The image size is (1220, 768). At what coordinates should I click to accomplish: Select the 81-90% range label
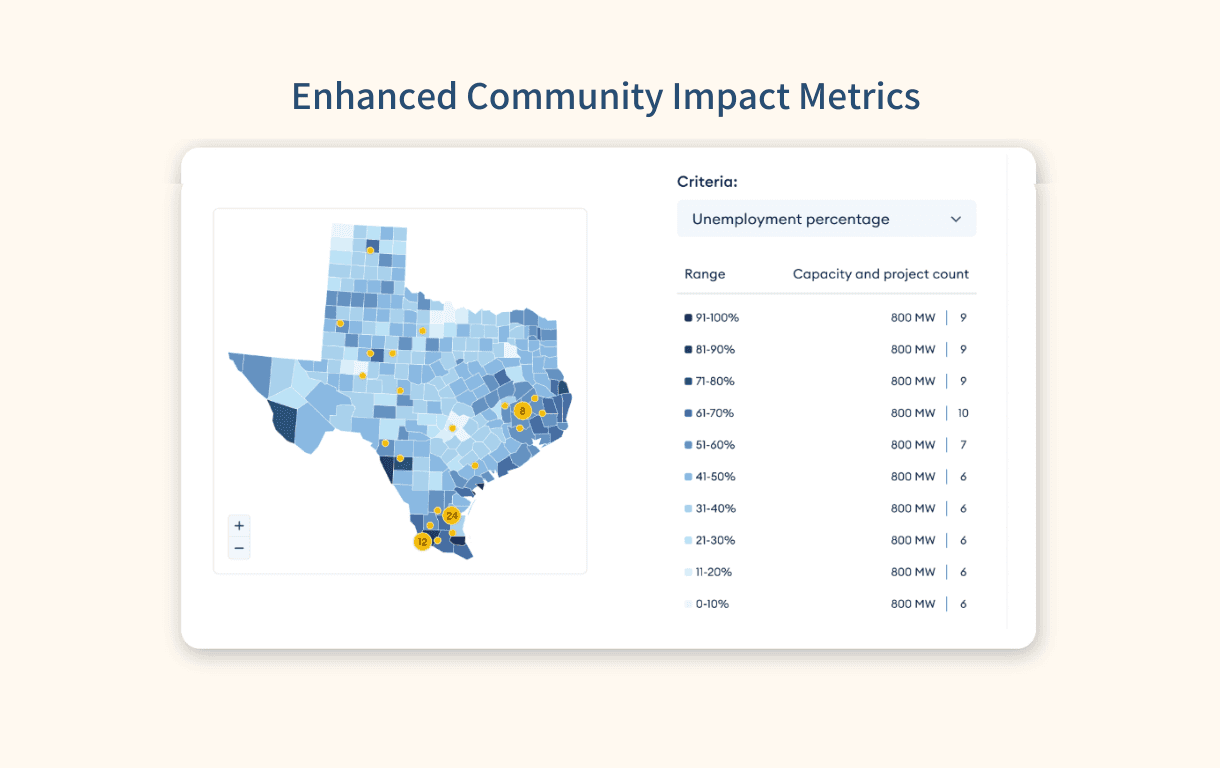tap(715, 350)
